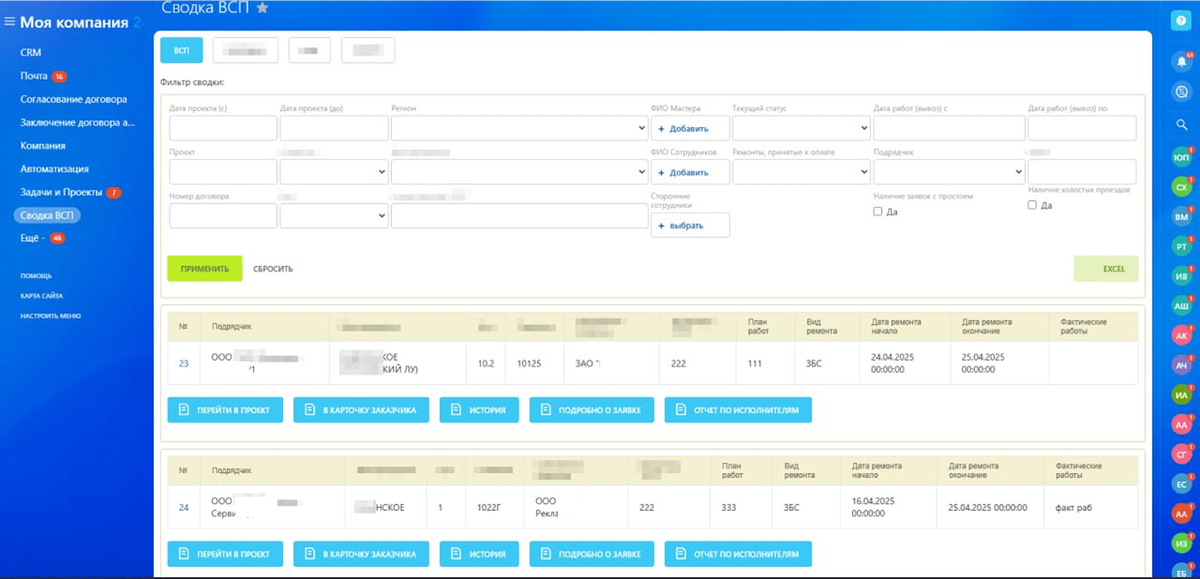Expand the Подрядчик filter dropdown
The height and width of the screenshot is (579, 1200).
(x=949, y=172)
